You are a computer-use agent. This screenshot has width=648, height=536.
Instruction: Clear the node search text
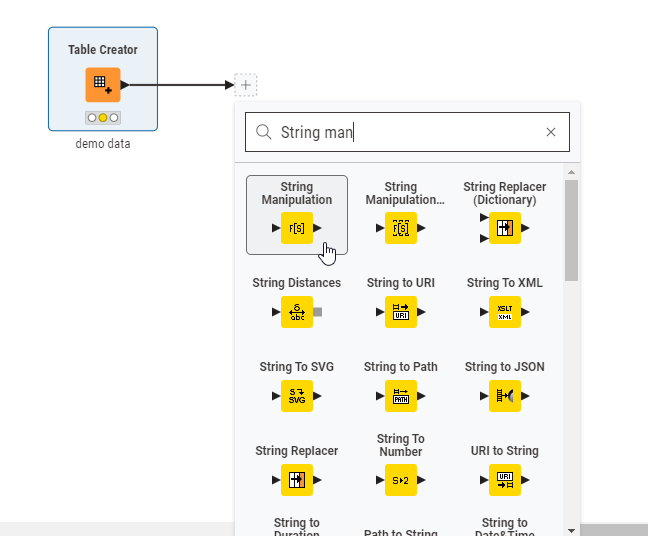click(x=551, y=132)
